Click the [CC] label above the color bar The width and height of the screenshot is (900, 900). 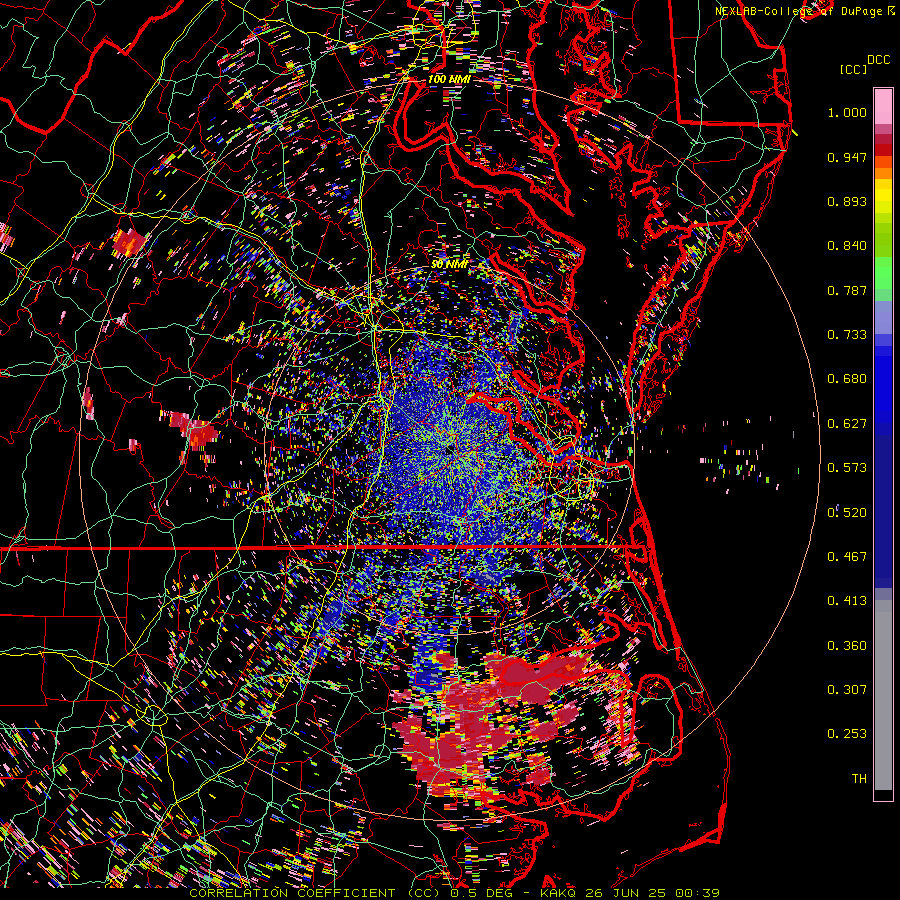click(853, 69)
